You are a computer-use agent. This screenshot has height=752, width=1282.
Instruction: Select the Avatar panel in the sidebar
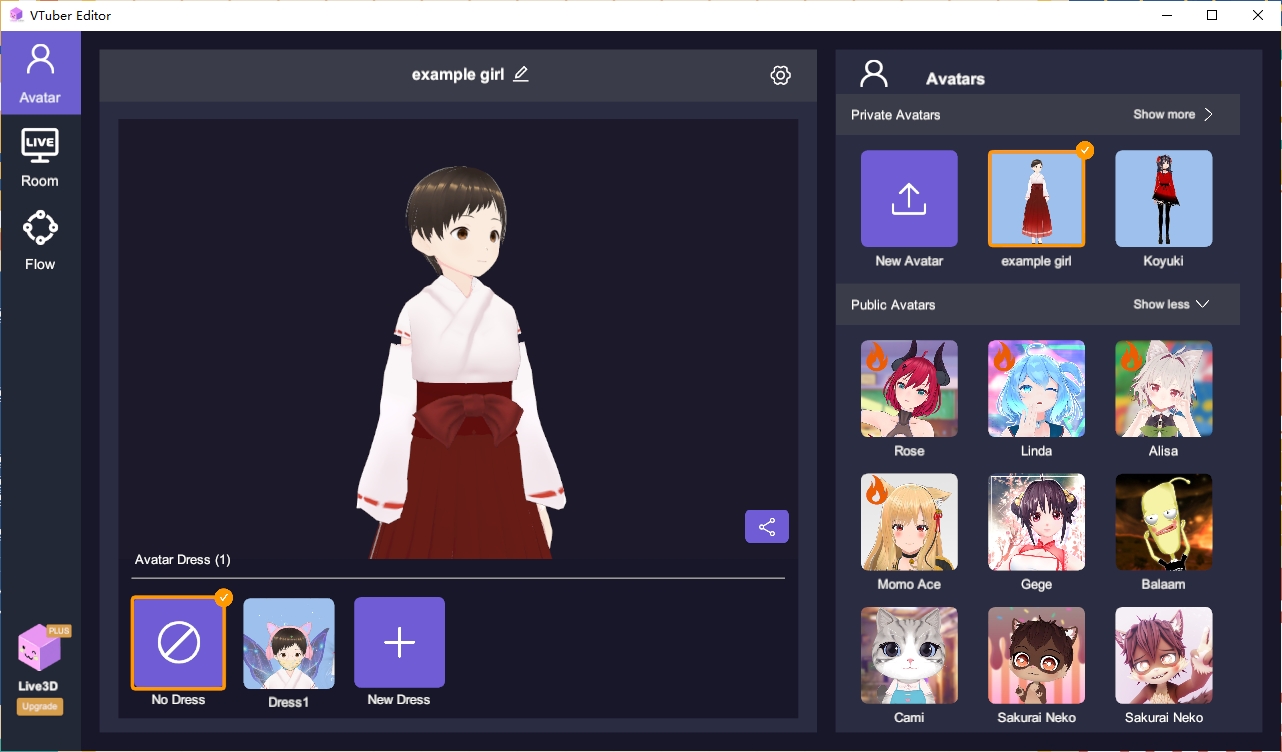click(40, 72)
